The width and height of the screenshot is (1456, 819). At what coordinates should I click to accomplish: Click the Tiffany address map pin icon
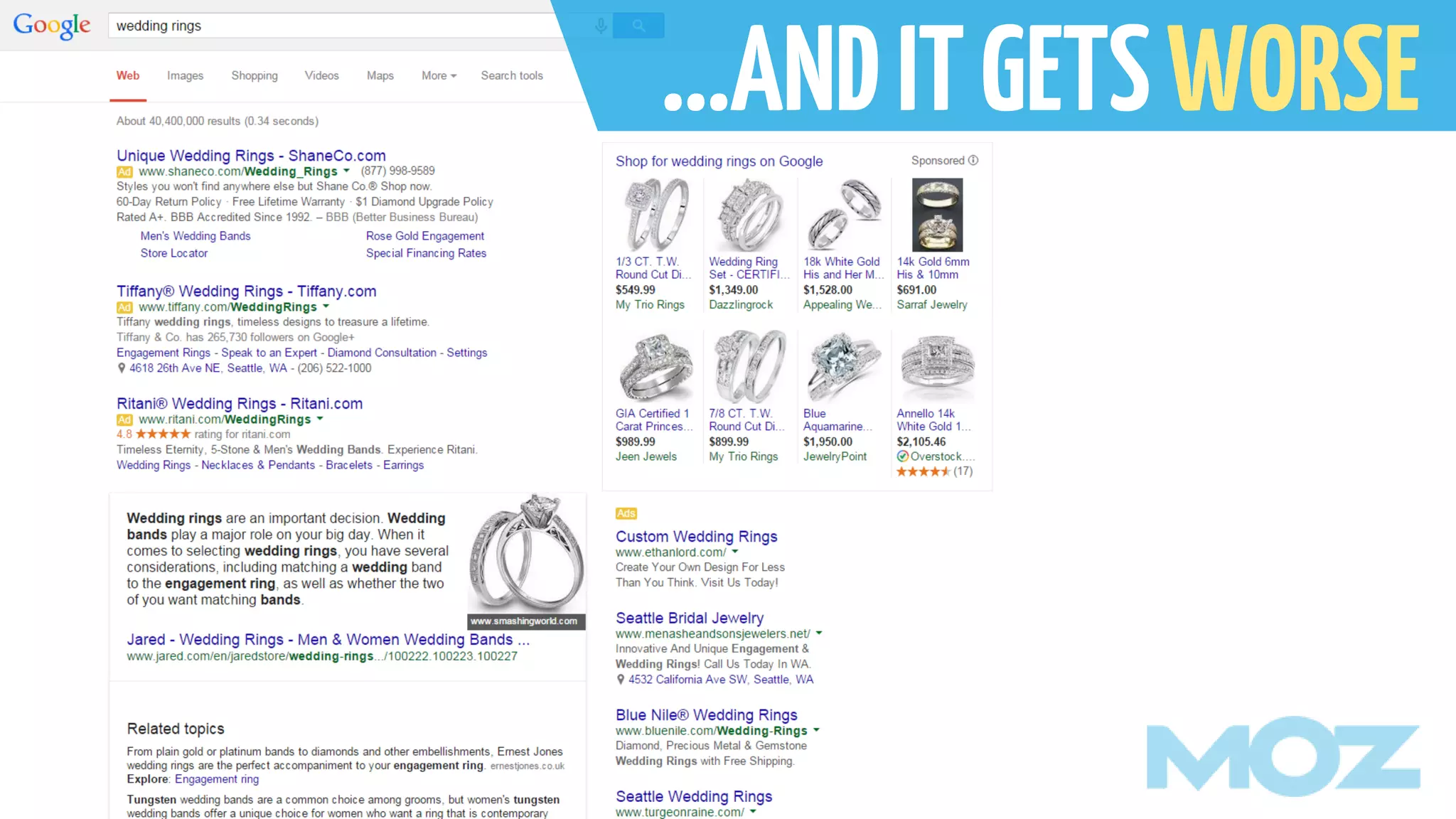(x=122, y=368)
